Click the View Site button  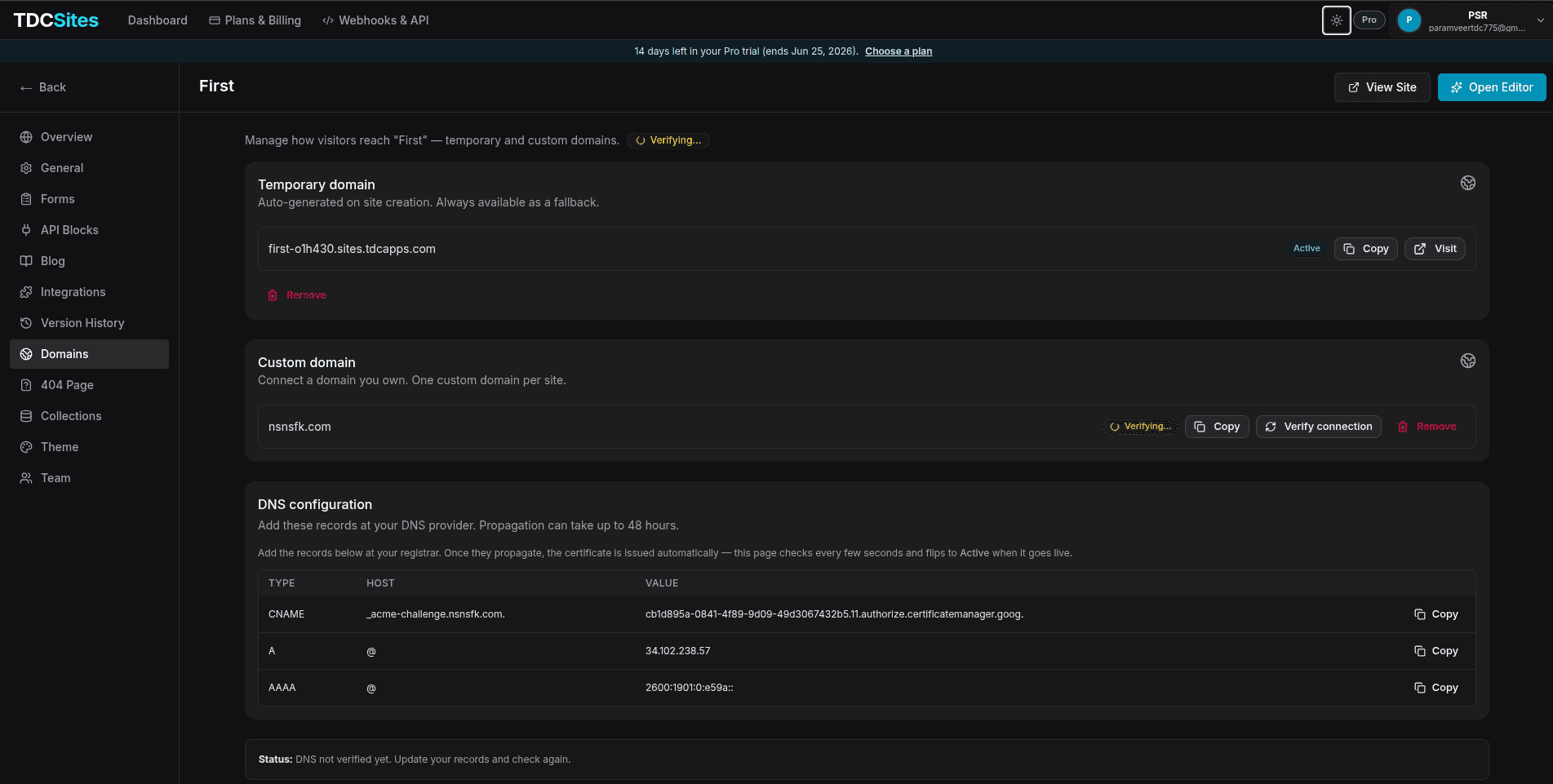(x=1382, y=87)
